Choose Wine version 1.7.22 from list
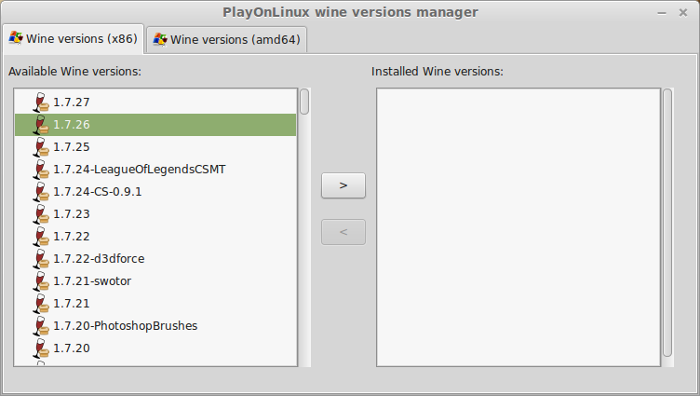Screen dimensions: 700x396 click(x=155, y=236)
